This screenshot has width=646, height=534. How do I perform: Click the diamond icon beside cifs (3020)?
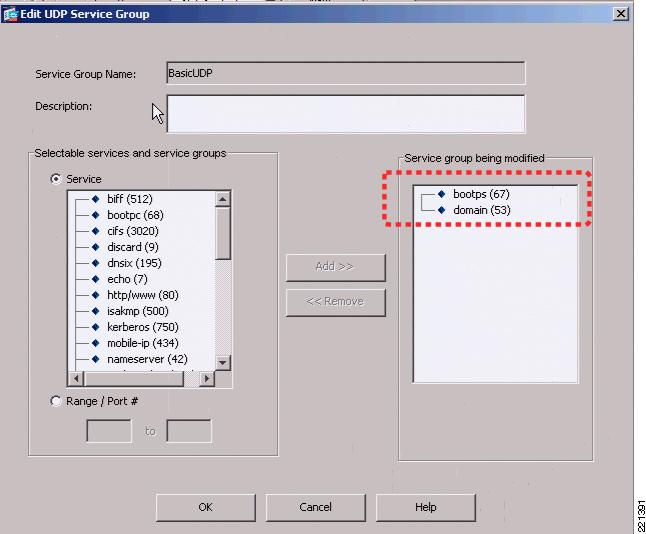96,231
